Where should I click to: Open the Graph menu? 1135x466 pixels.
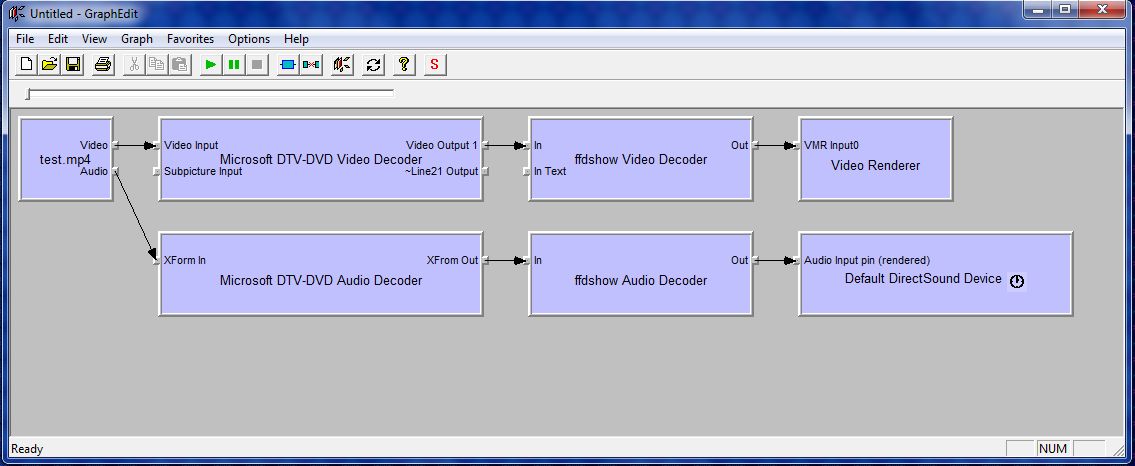(137, 39)
